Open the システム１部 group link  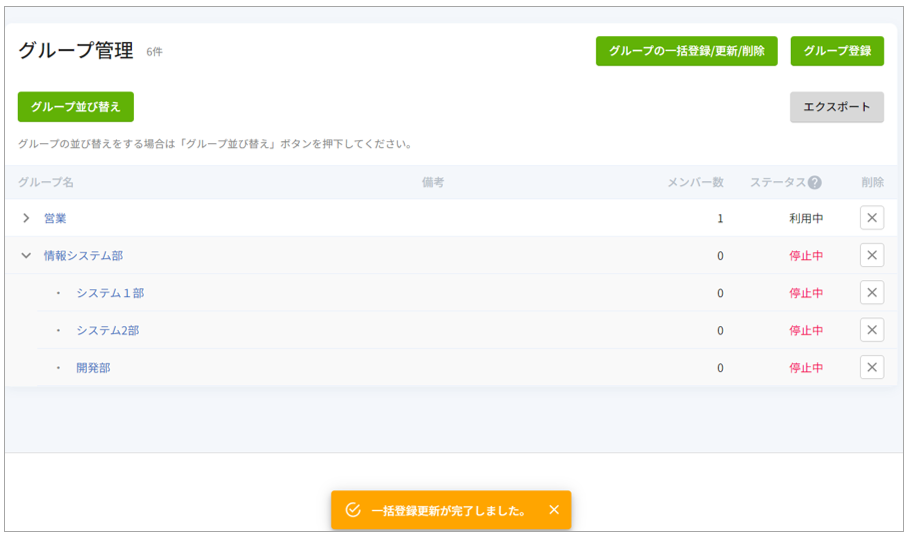click(110, 293)
